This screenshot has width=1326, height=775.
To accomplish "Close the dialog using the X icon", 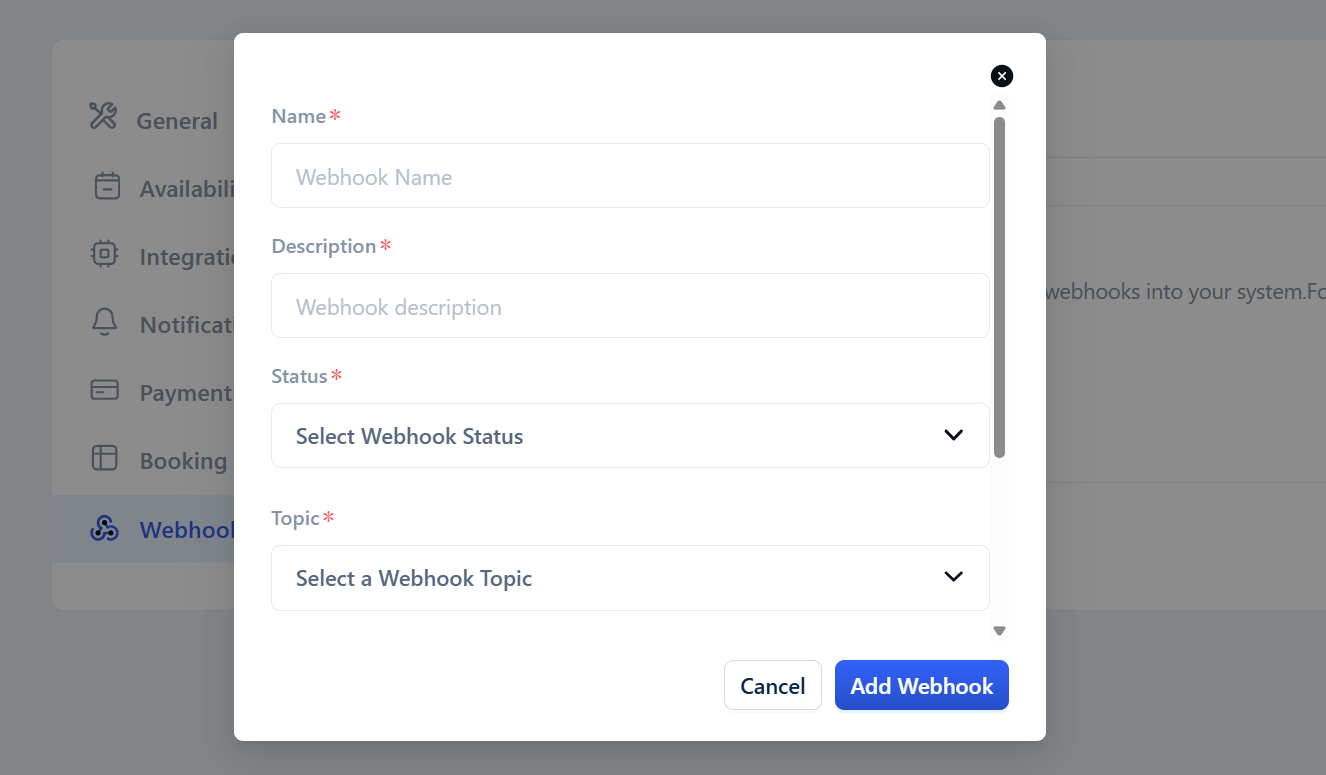I will click(1002, 76).
